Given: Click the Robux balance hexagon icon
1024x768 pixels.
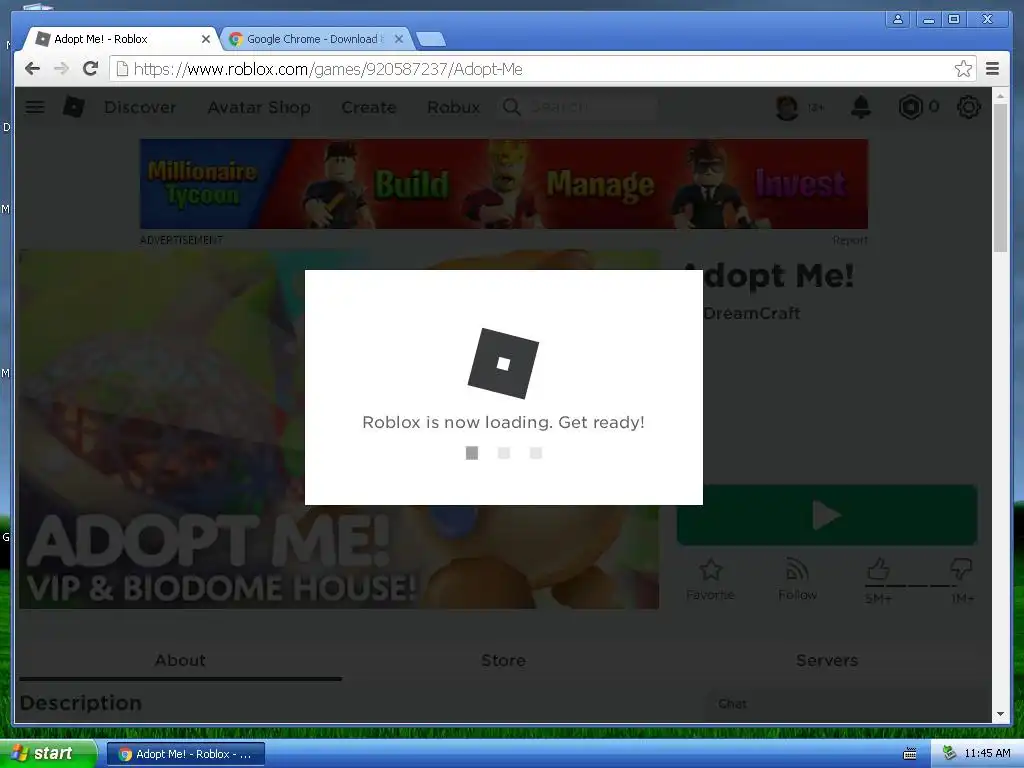Looking at the screenshot, I should click(x=910, y=107).
